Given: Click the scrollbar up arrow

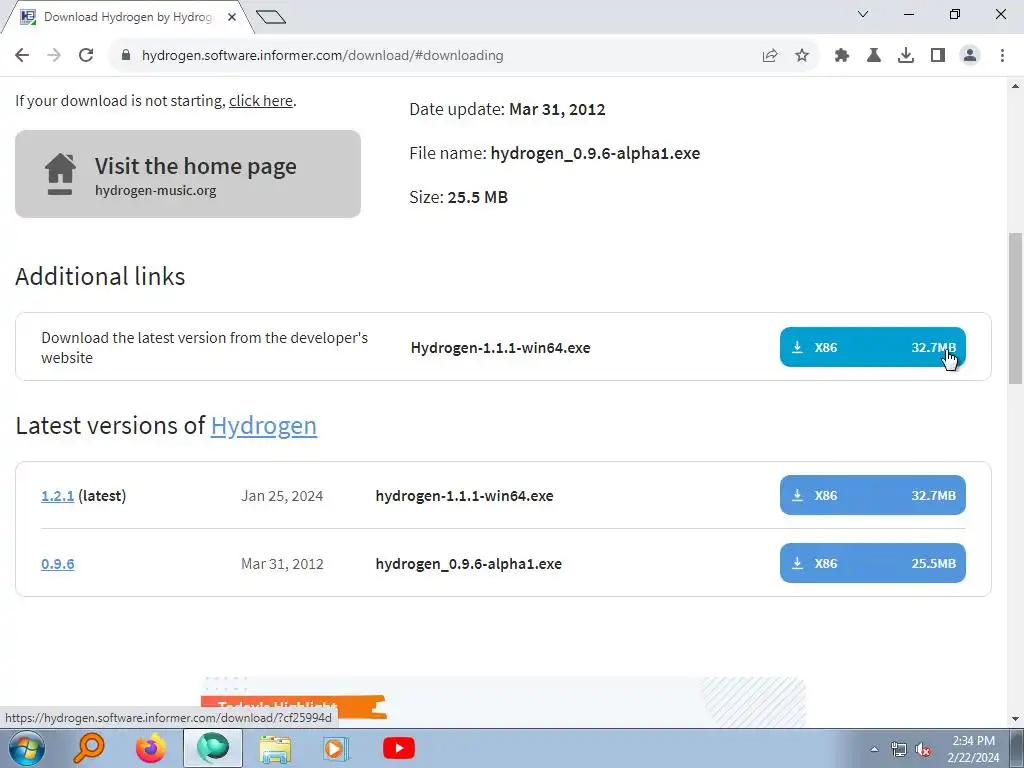Looking at the screenshot, I should point(1016,86).
